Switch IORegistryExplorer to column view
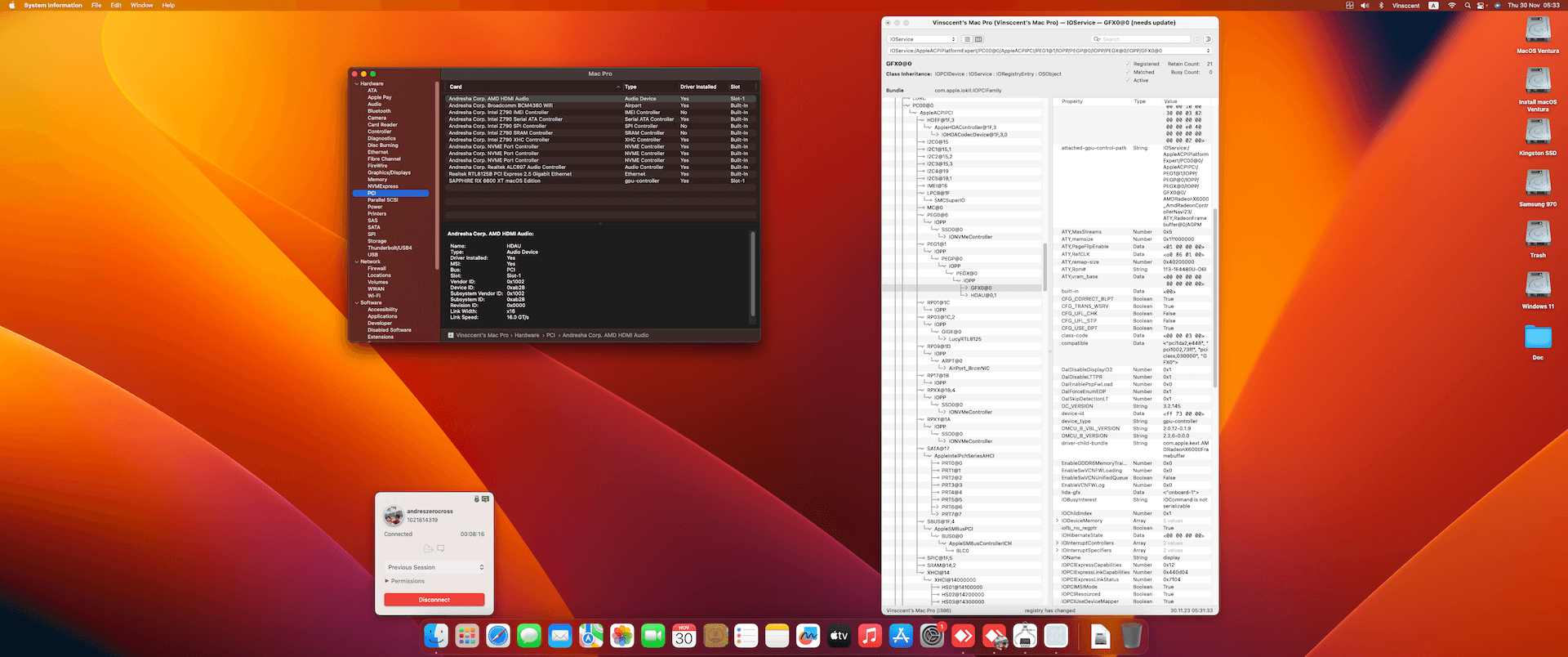This screenshot has height=657, width=1568. click(x=978, y=39)
